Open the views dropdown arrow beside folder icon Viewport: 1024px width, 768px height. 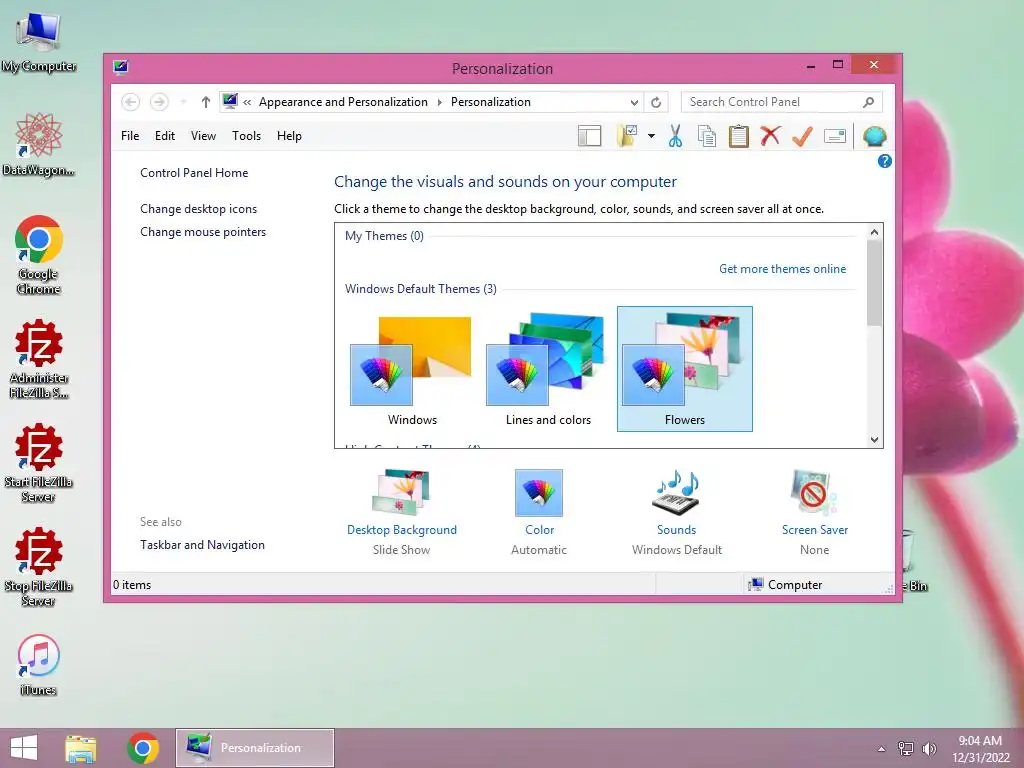tap(651, 136)
